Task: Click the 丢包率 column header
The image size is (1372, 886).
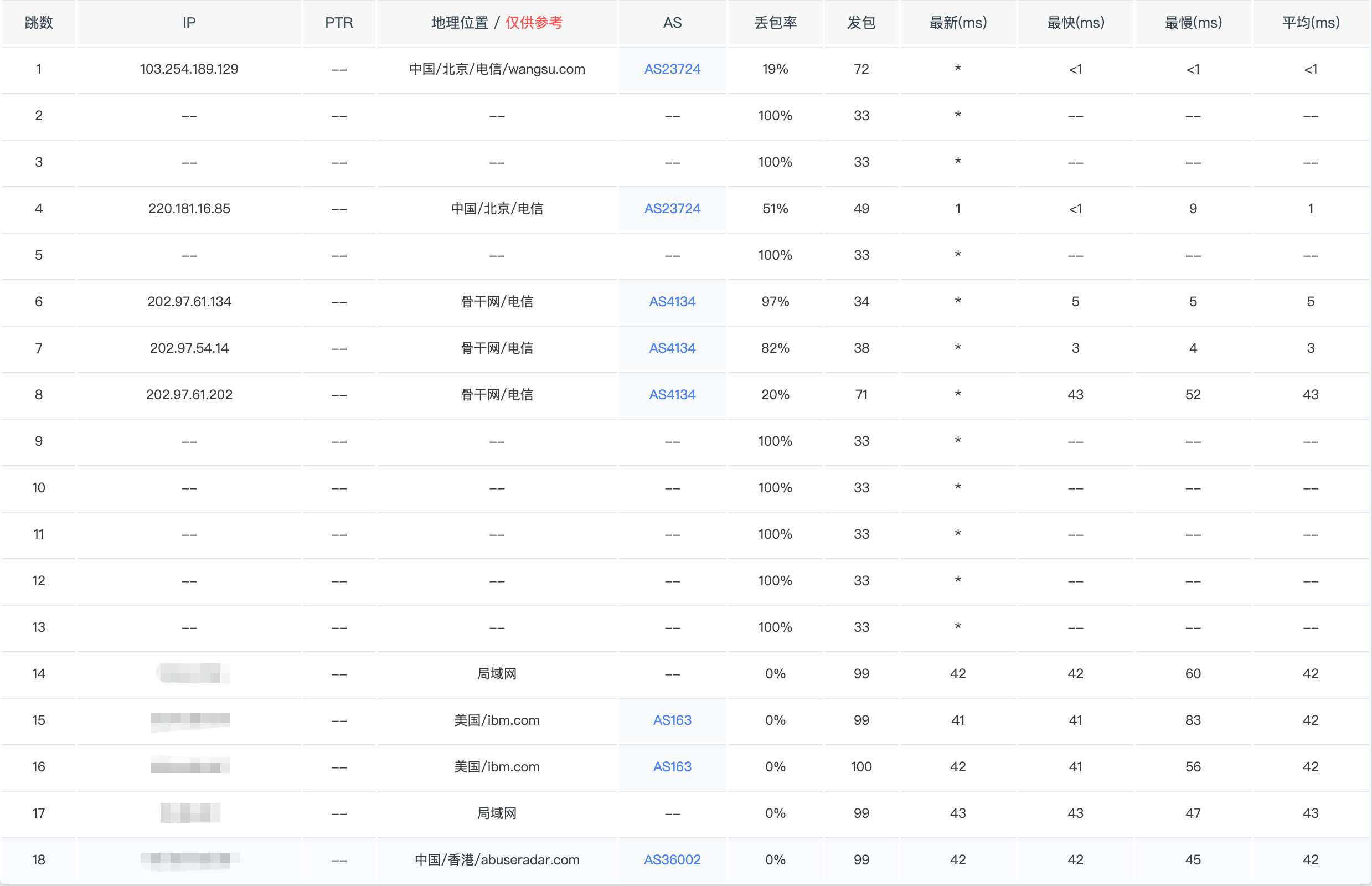Action: (775, 23)
